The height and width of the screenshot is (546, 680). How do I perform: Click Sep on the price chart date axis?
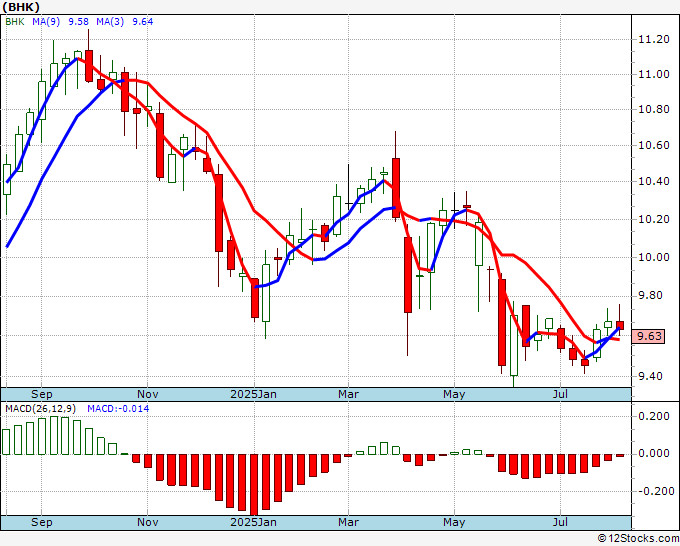[42, 394]
